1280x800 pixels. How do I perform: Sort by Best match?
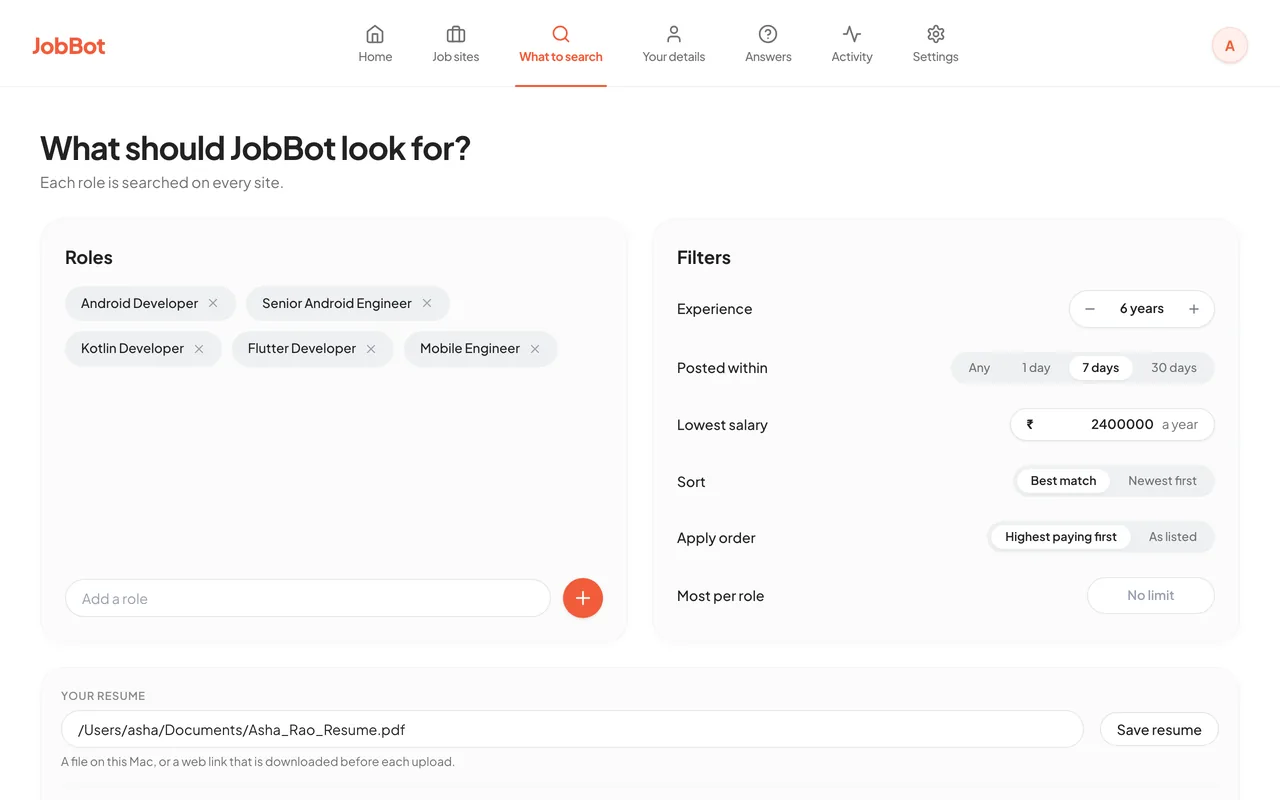(1063, 481)
